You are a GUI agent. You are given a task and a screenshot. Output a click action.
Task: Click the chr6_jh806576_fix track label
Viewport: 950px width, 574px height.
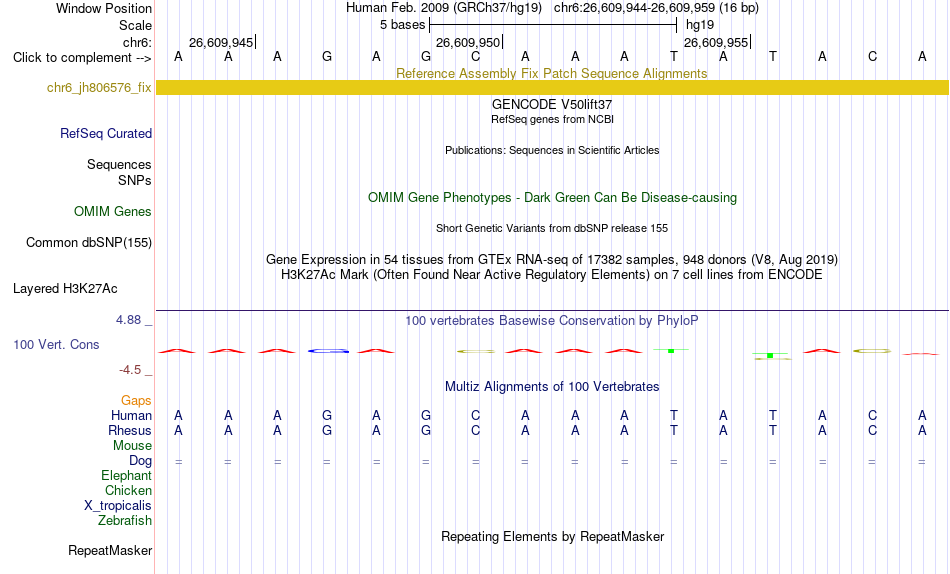(x=99, y=88)
